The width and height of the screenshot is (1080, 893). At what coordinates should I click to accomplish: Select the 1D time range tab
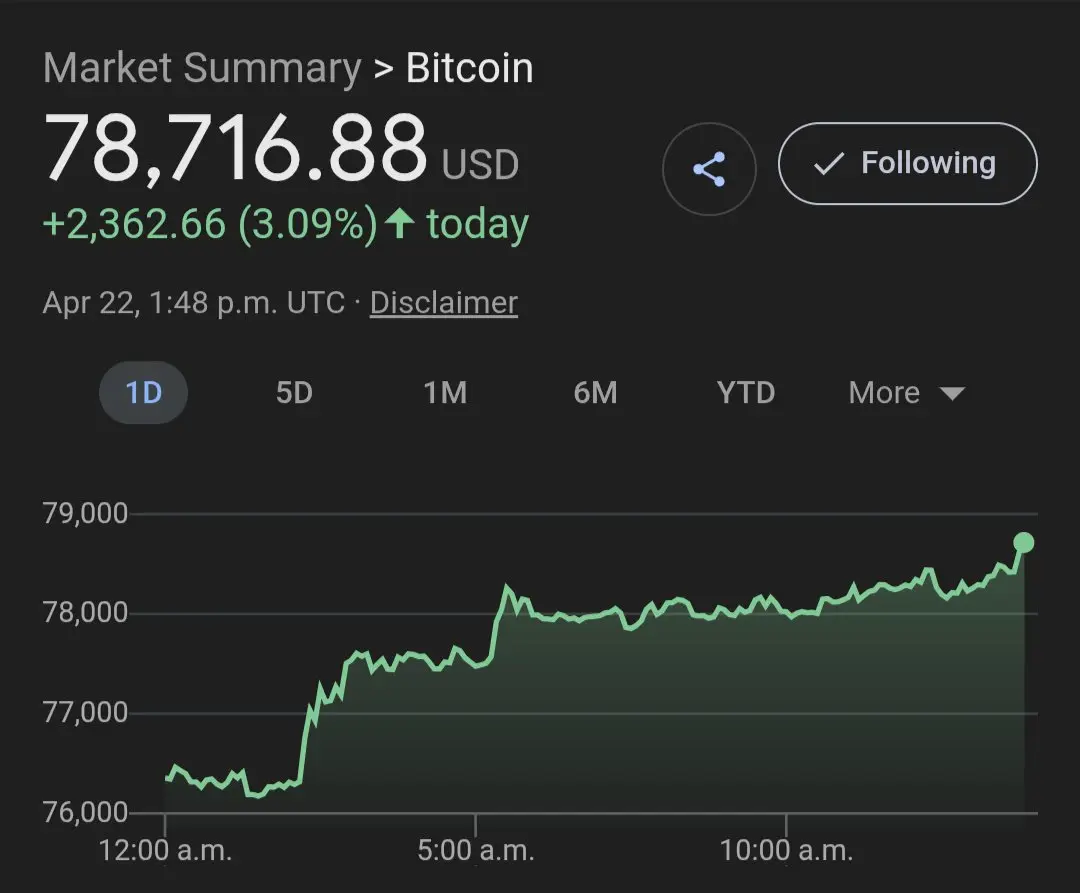143,393
